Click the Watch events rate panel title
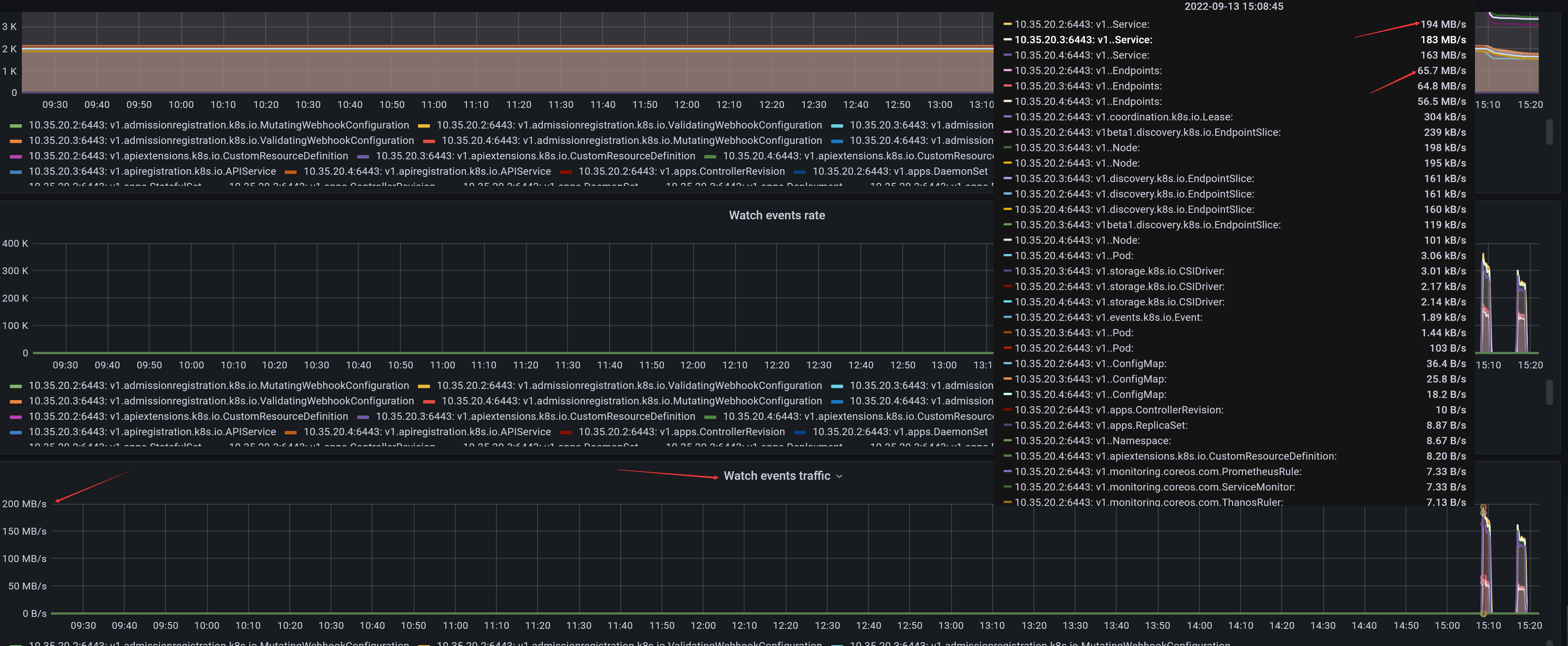The image size is (1568, 646). [777, 215]
